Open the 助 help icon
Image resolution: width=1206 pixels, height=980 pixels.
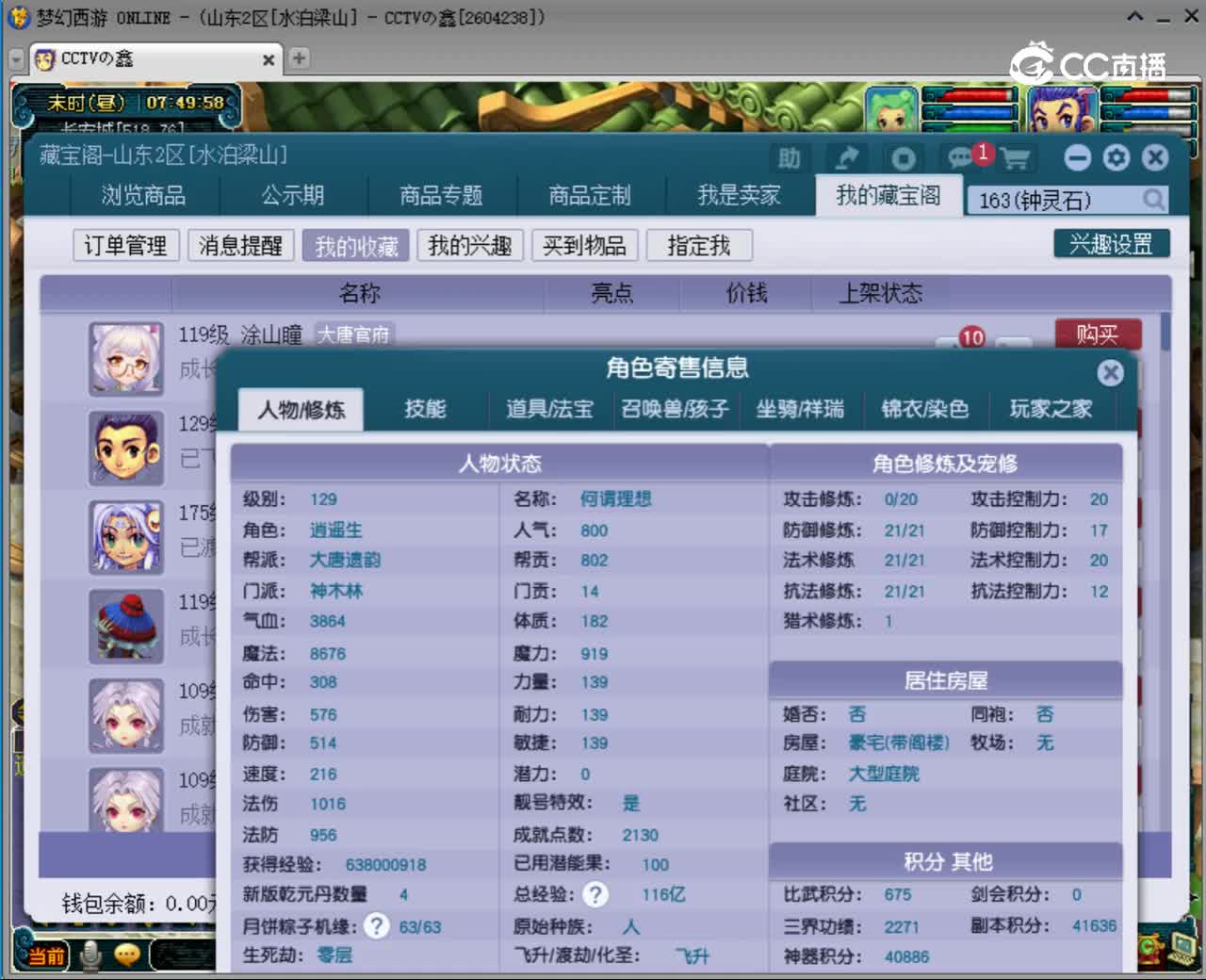790,158
